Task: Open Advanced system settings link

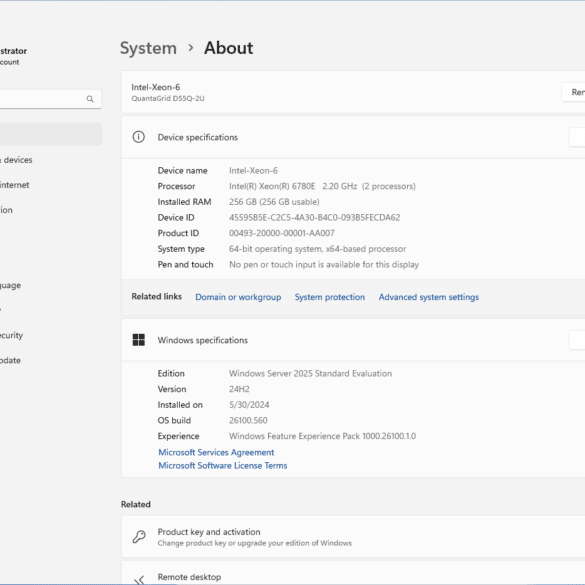Action: (429, 297)
